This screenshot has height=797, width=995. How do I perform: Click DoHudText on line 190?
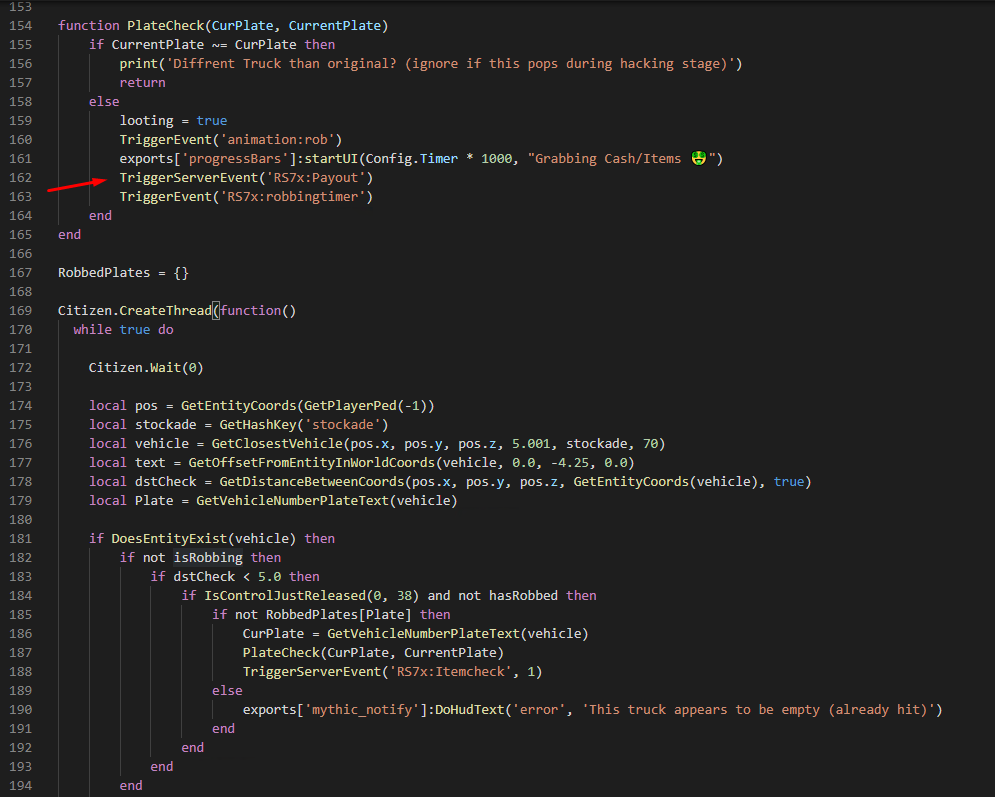[x=470, y=710]
